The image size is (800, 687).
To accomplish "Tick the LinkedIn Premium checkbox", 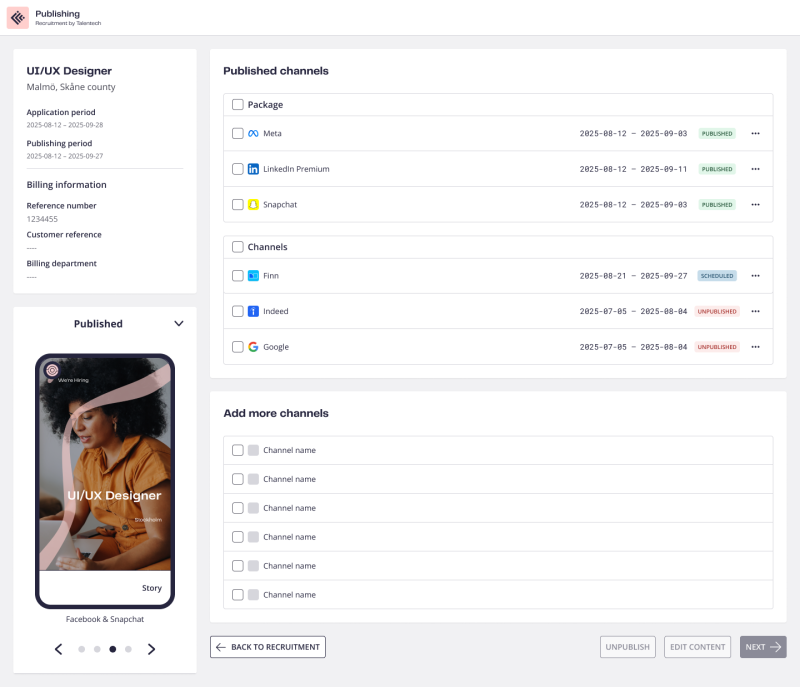I will [238, 169].
